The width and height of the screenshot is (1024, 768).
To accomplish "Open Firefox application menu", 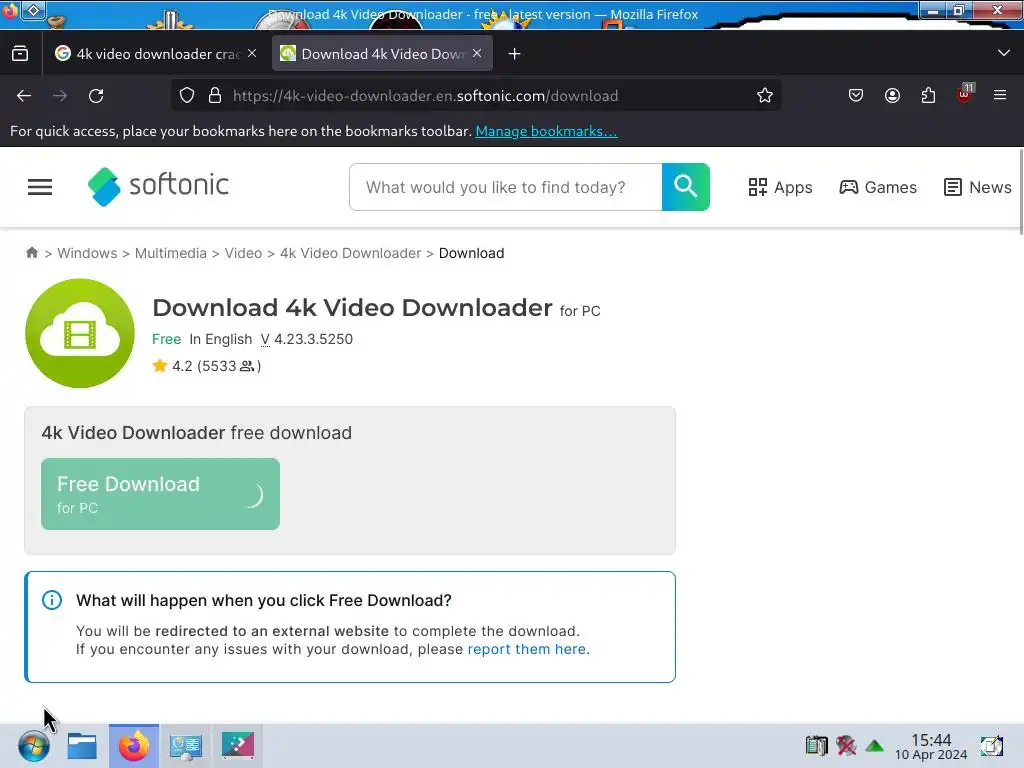I will [1000, 96].
